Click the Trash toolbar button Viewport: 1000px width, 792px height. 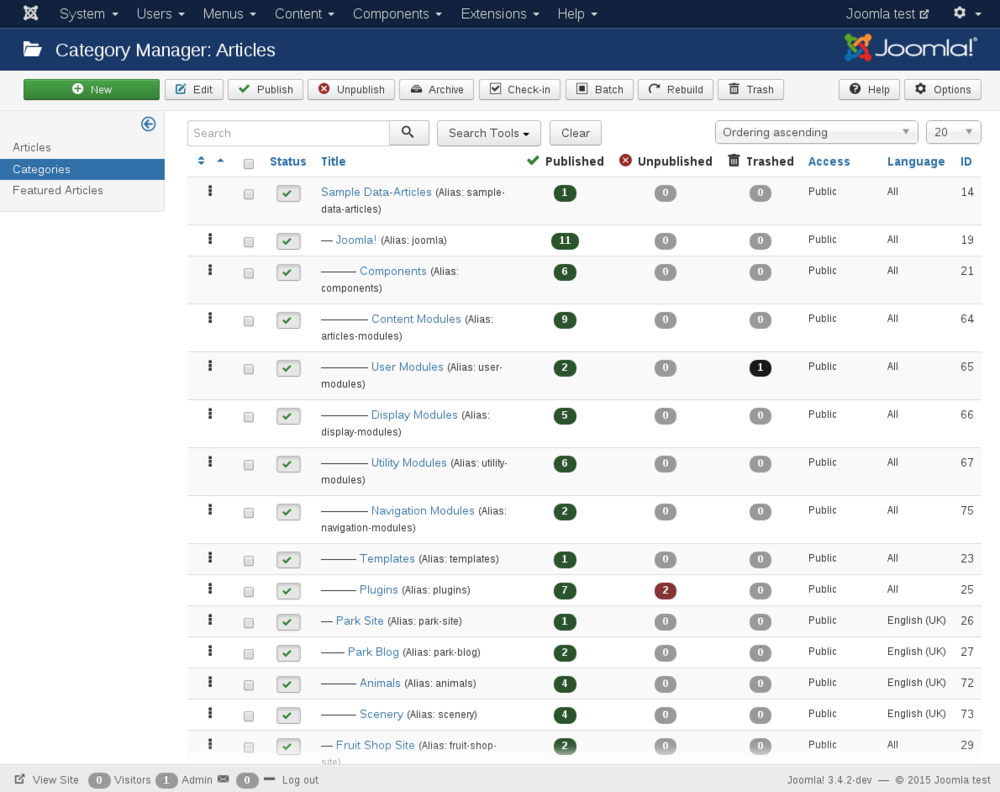coord(750,90)
